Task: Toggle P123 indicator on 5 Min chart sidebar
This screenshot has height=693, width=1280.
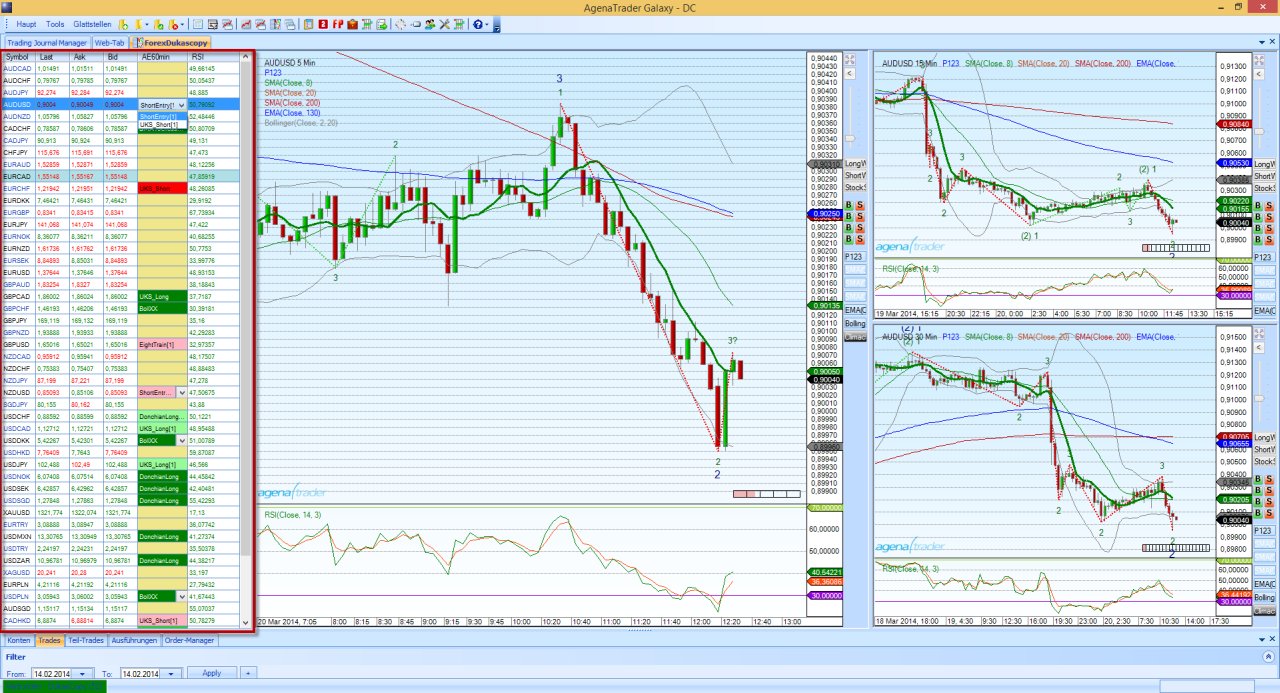Action: 854,257
